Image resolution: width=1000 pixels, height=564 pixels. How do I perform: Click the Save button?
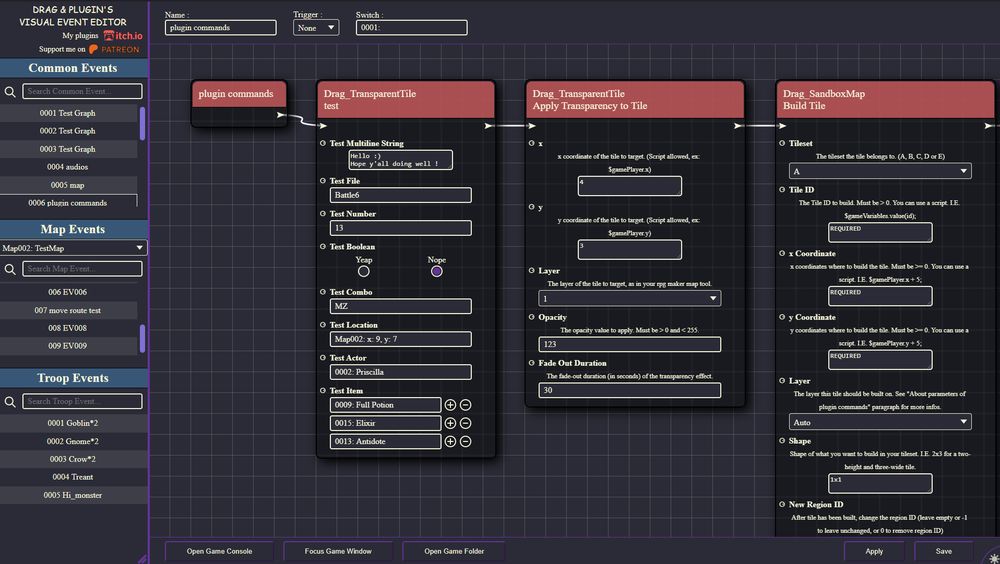pyautogui.click(x=944, y=551)
